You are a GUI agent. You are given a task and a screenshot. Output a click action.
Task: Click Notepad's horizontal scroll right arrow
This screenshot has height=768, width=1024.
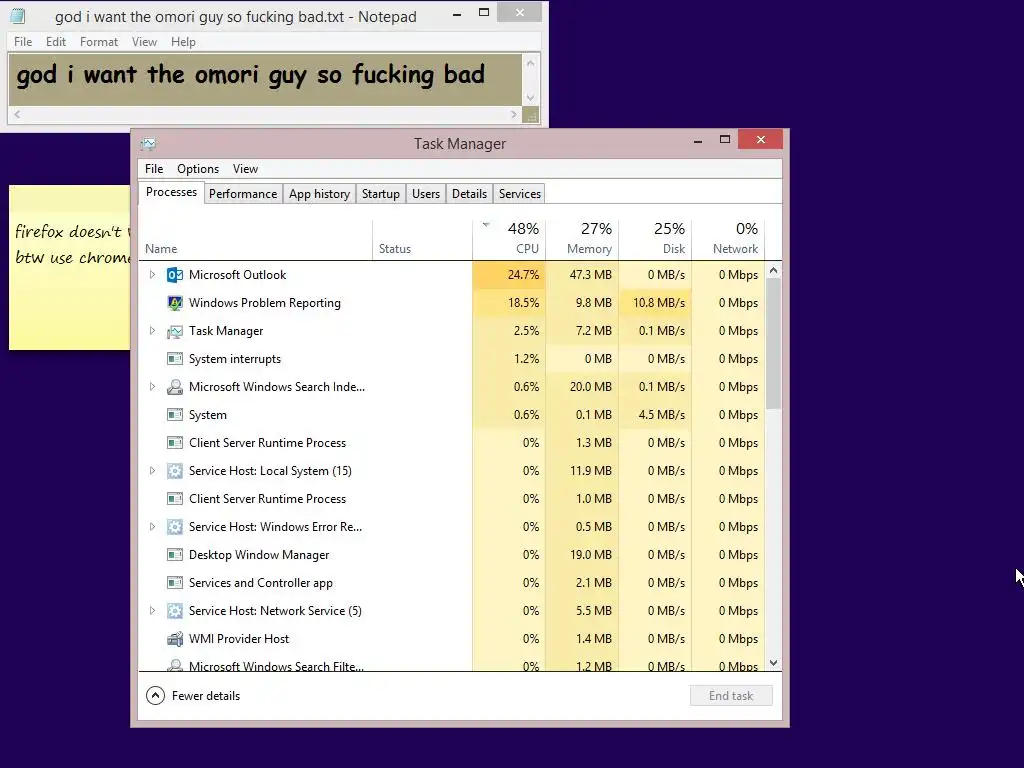(x=513, y=114)
